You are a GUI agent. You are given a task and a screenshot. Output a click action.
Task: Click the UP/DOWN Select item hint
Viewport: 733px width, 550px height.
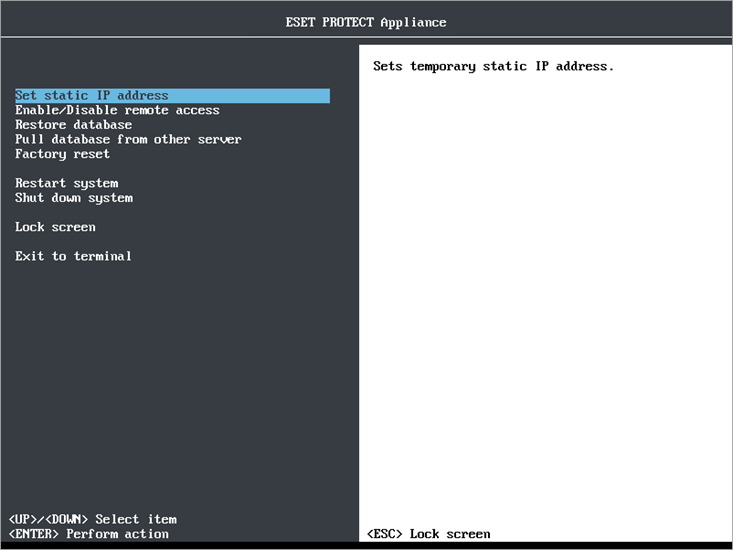93,519
